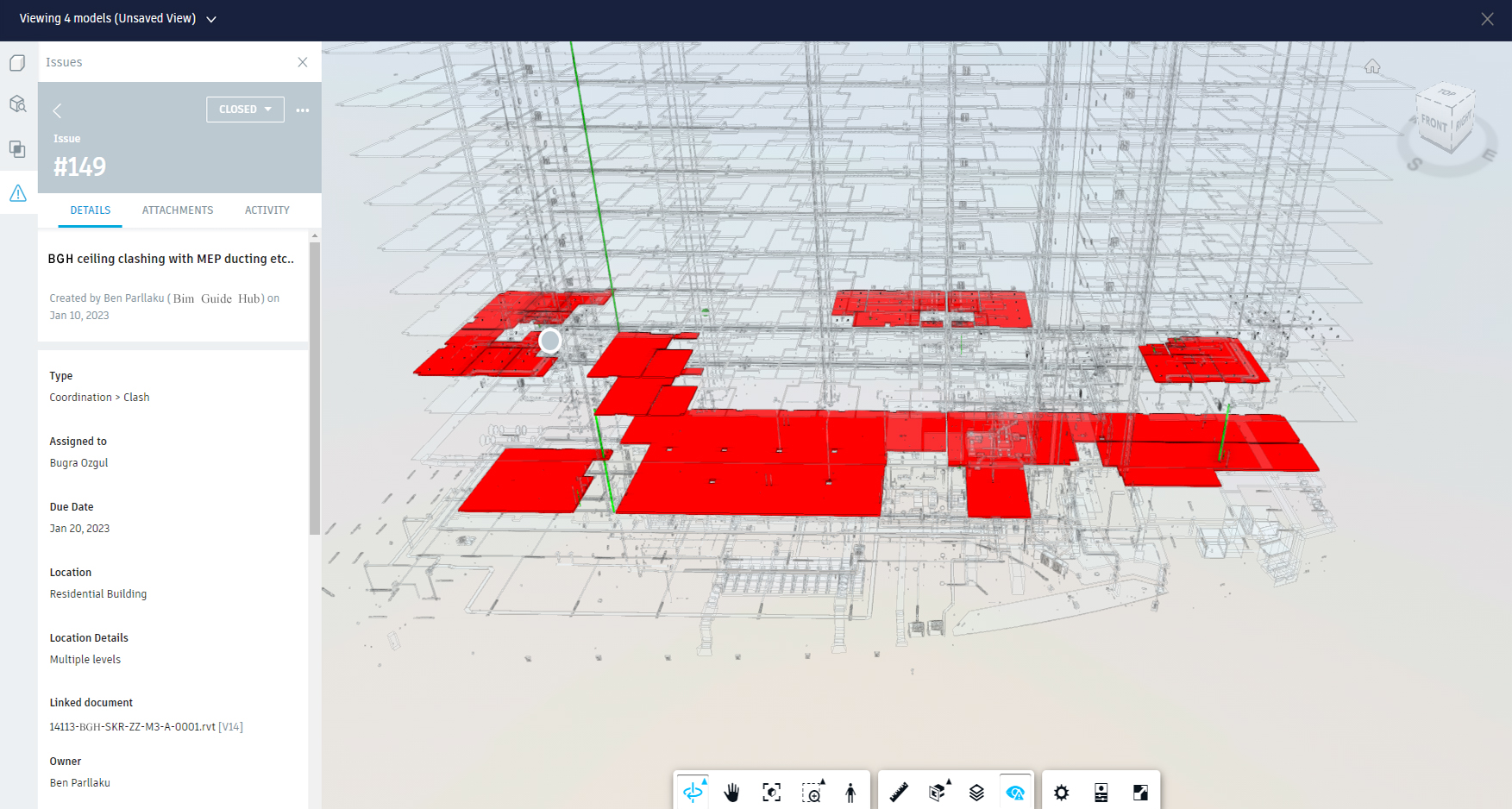The height and width of the screenshot is (809, 1512).
Task: Switch to the ATTACHMENTS tab
Action: (x=178, y=210)
